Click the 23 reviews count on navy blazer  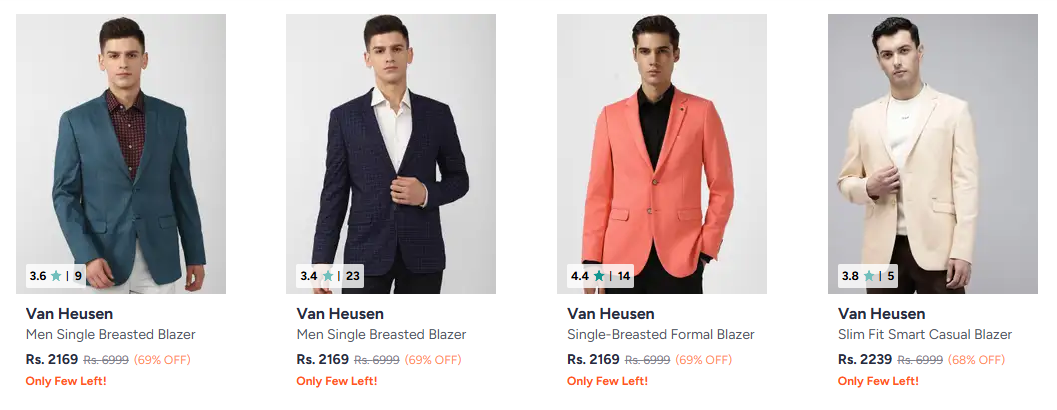(x=353, y=276)
